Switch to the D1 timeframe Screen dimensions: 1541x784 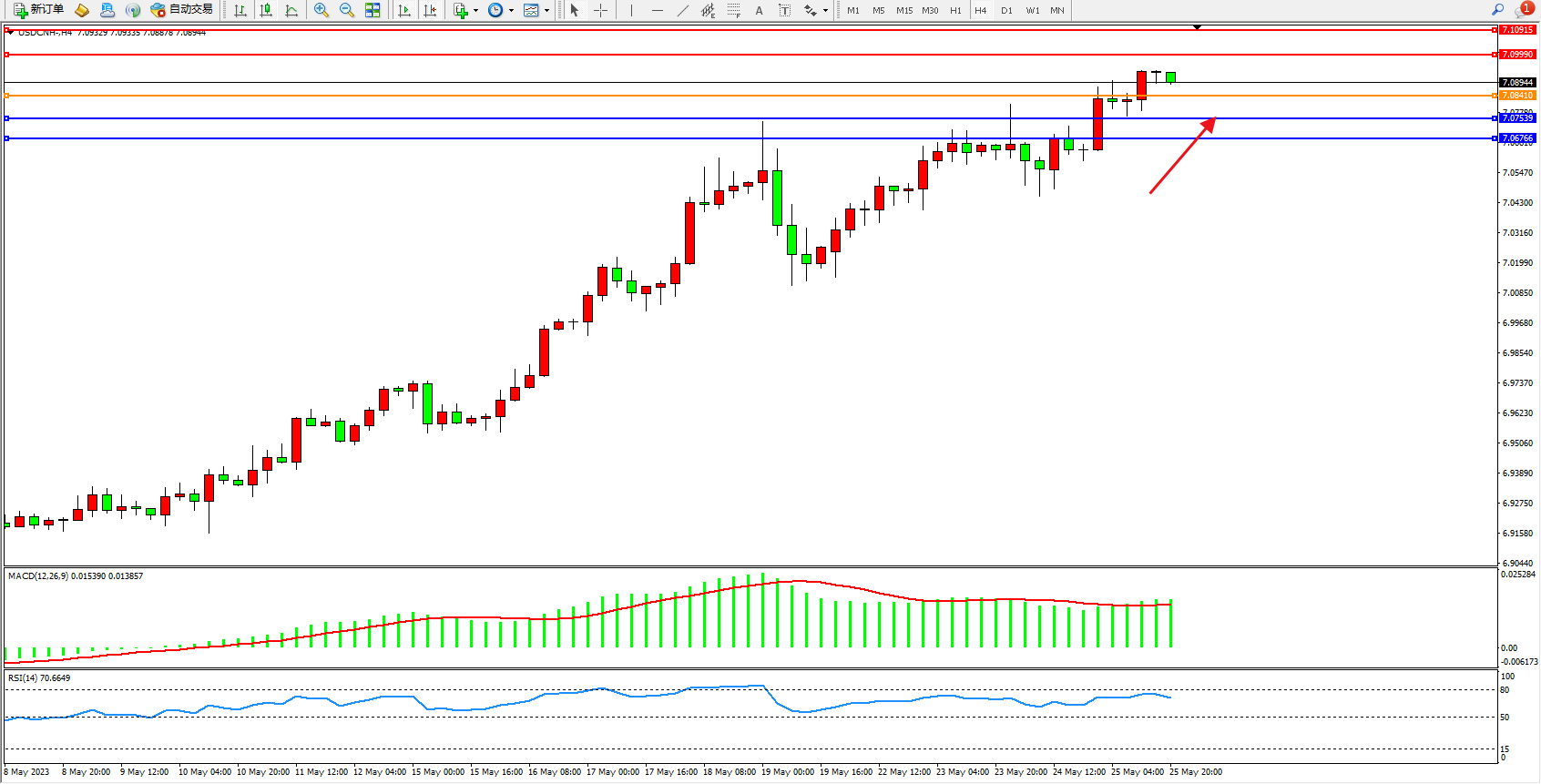click(x=1006, y=10)
